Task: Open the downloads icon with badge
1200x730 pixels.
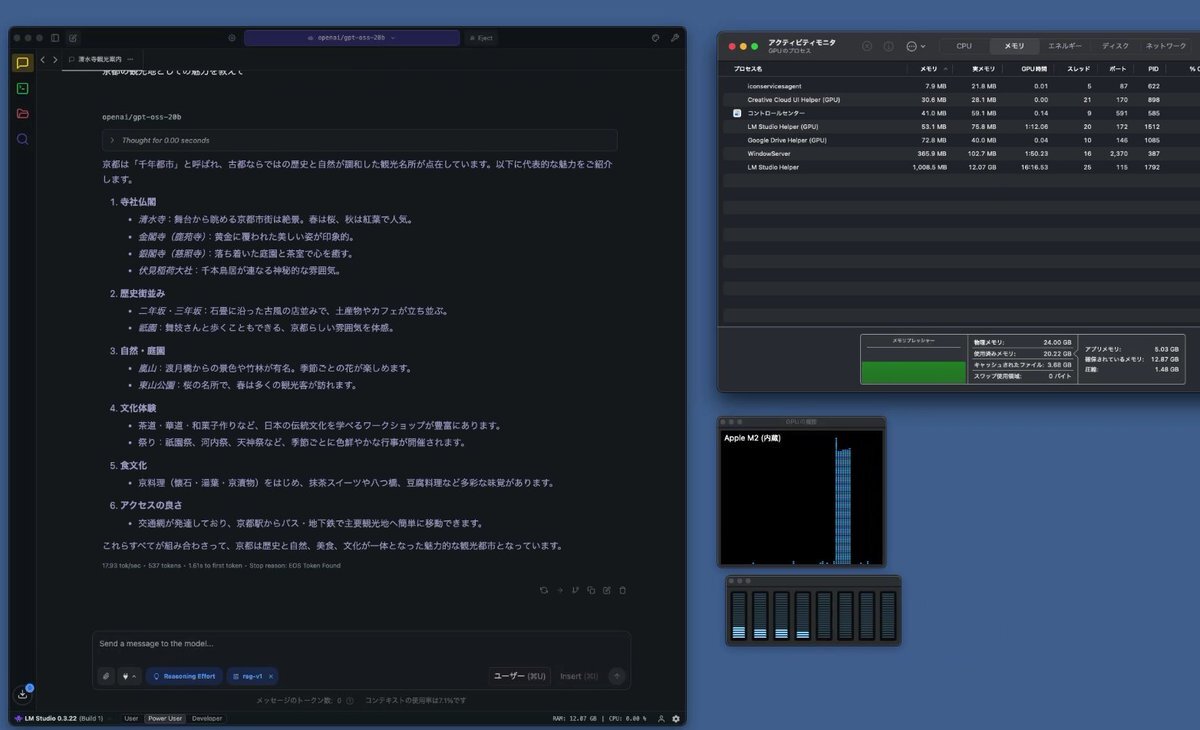Action: (x=23, y=694)
